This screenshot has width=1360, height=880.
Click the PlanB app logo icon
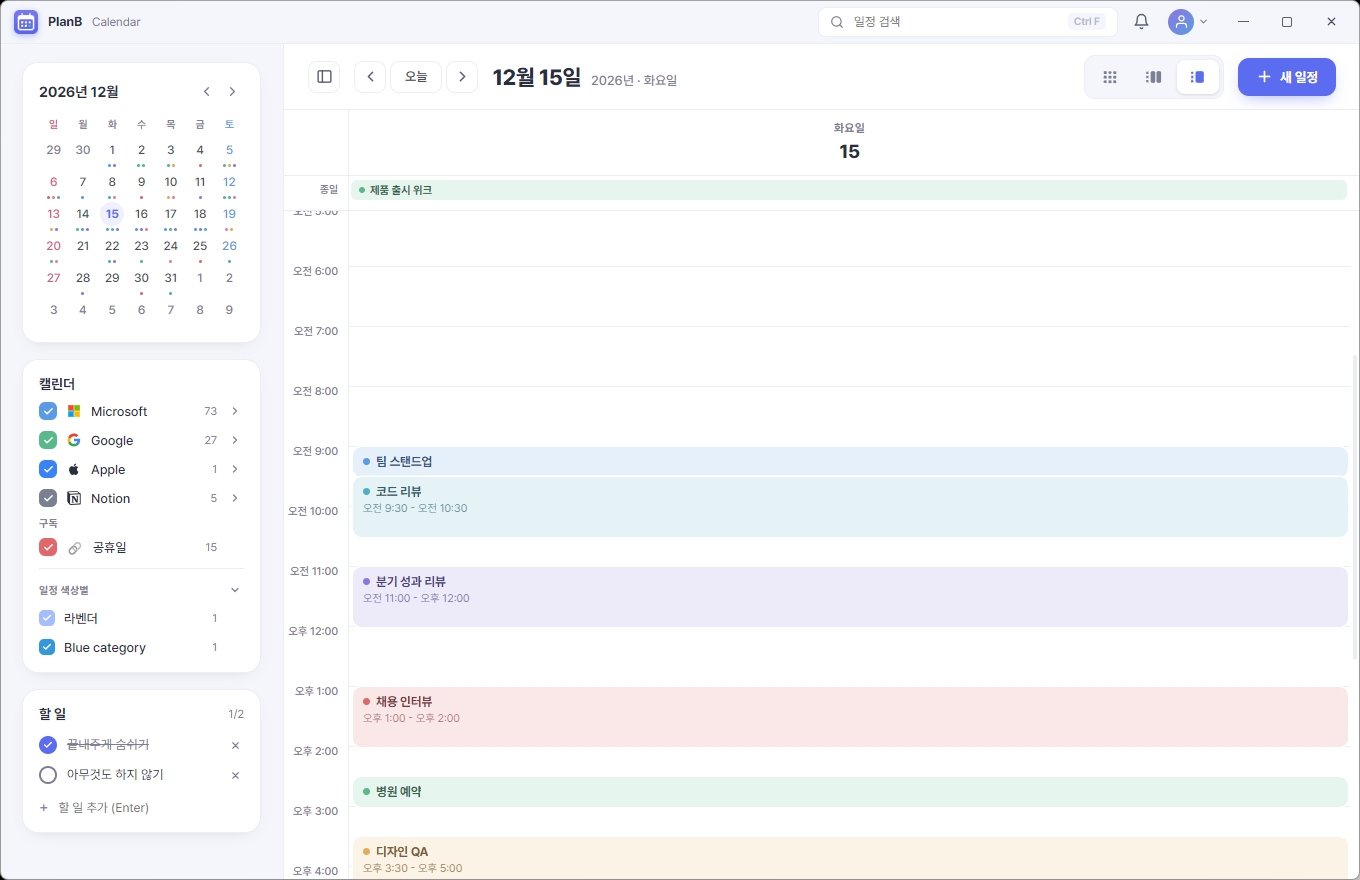tap(26, 21)
